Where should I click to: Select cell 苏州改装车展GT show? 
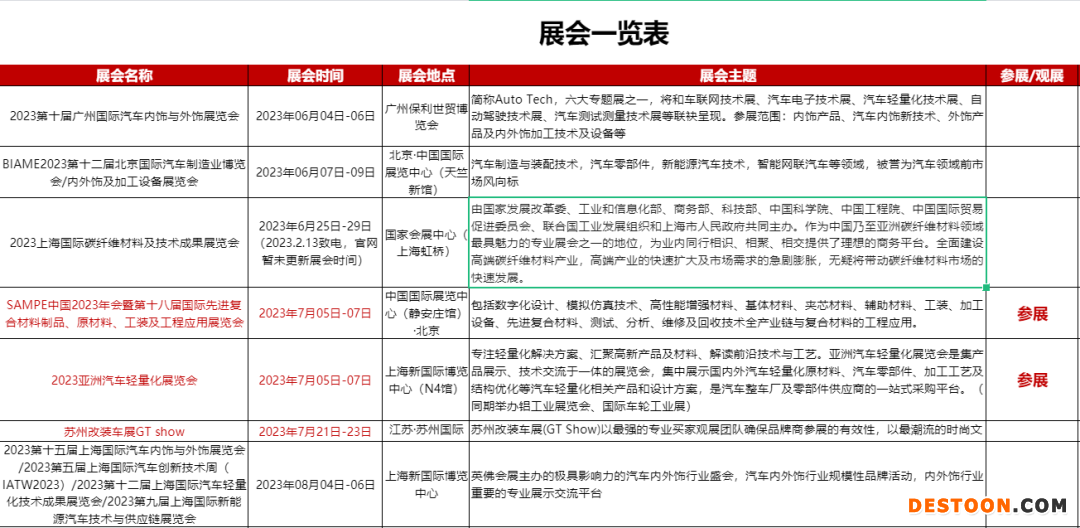pyautogui.click(x=124, y=432)
